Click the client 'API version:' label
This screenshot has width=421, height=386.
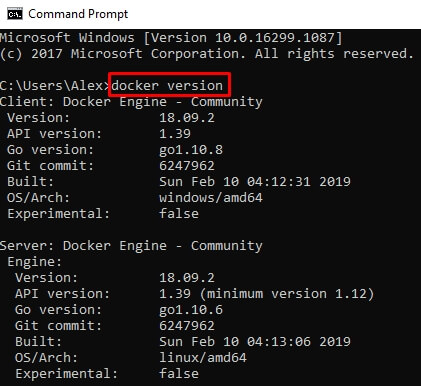coord(54,134)
